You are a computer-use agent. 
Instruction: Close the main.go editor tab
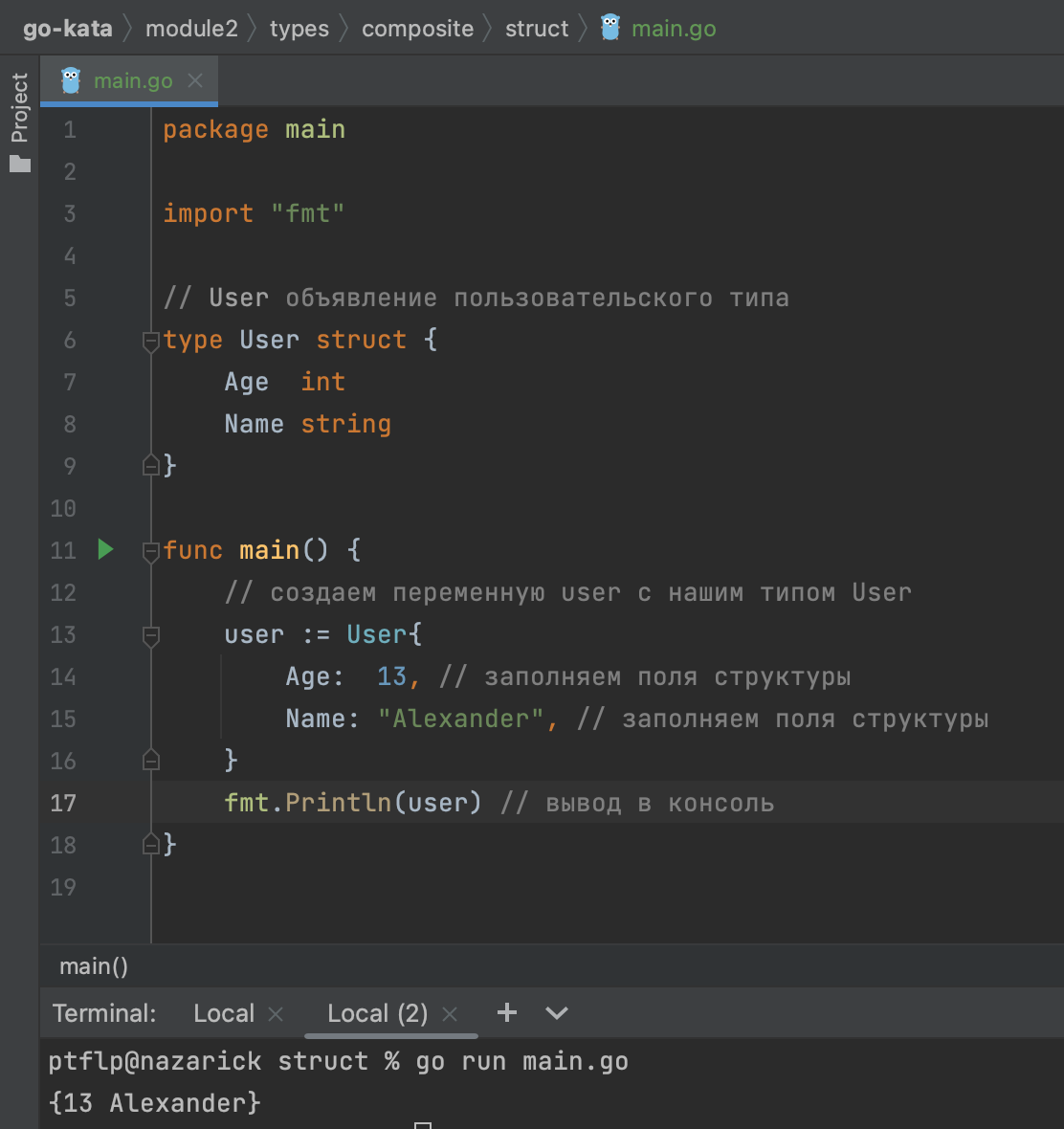(195, 80)
